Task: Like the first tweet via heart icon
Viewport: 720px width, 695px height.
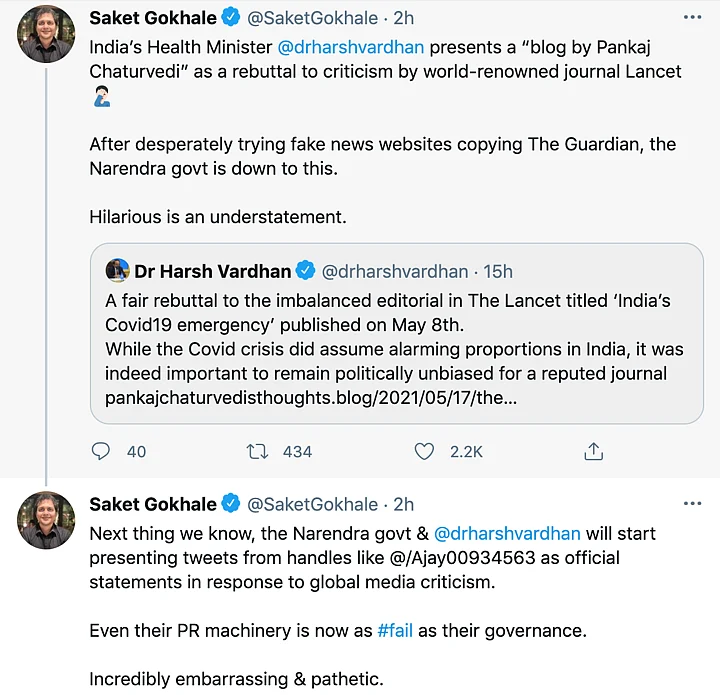Action: point(424,451)
